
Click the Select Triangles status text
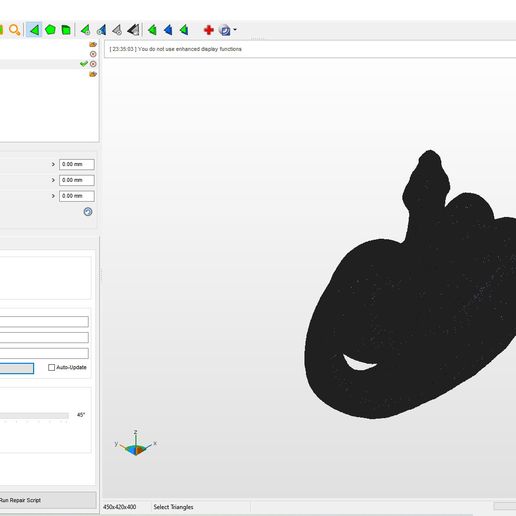click(x=173, y=507)
